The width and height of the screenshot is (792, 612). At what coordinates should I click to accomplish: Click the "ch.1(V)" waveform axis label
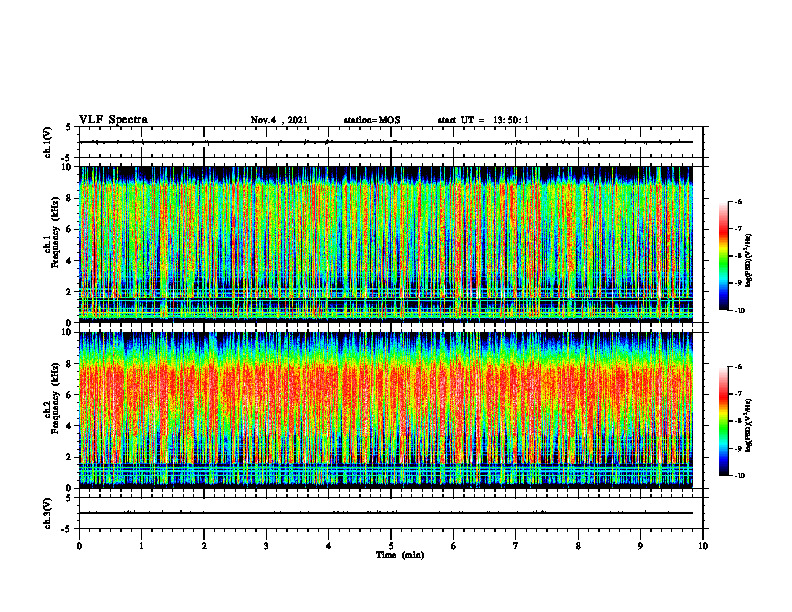coord(48,142)
